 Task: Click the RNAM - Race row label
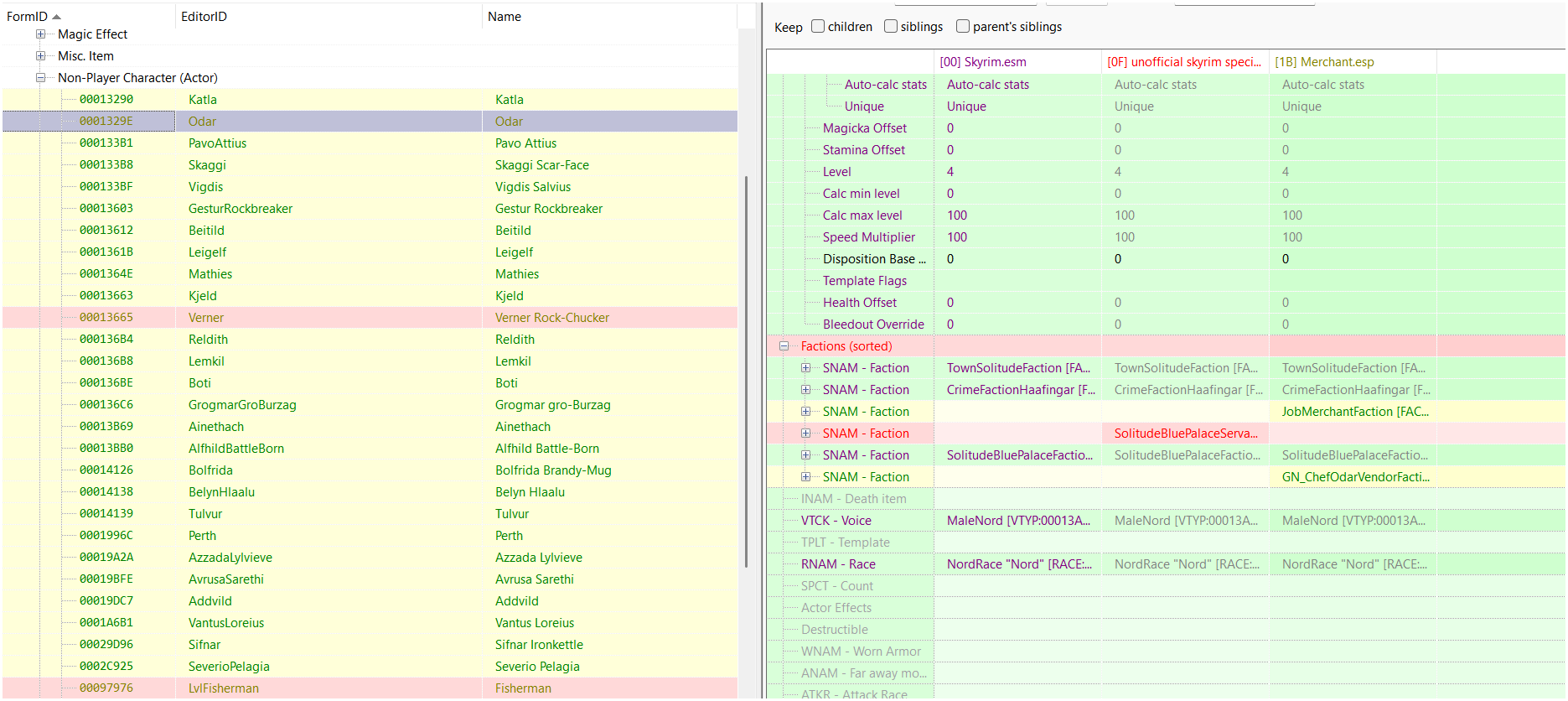[838, 564]
